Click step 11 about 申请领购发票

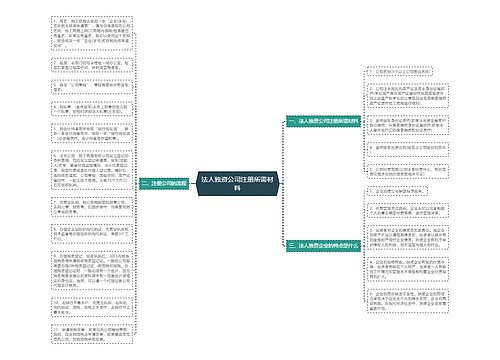92,334
